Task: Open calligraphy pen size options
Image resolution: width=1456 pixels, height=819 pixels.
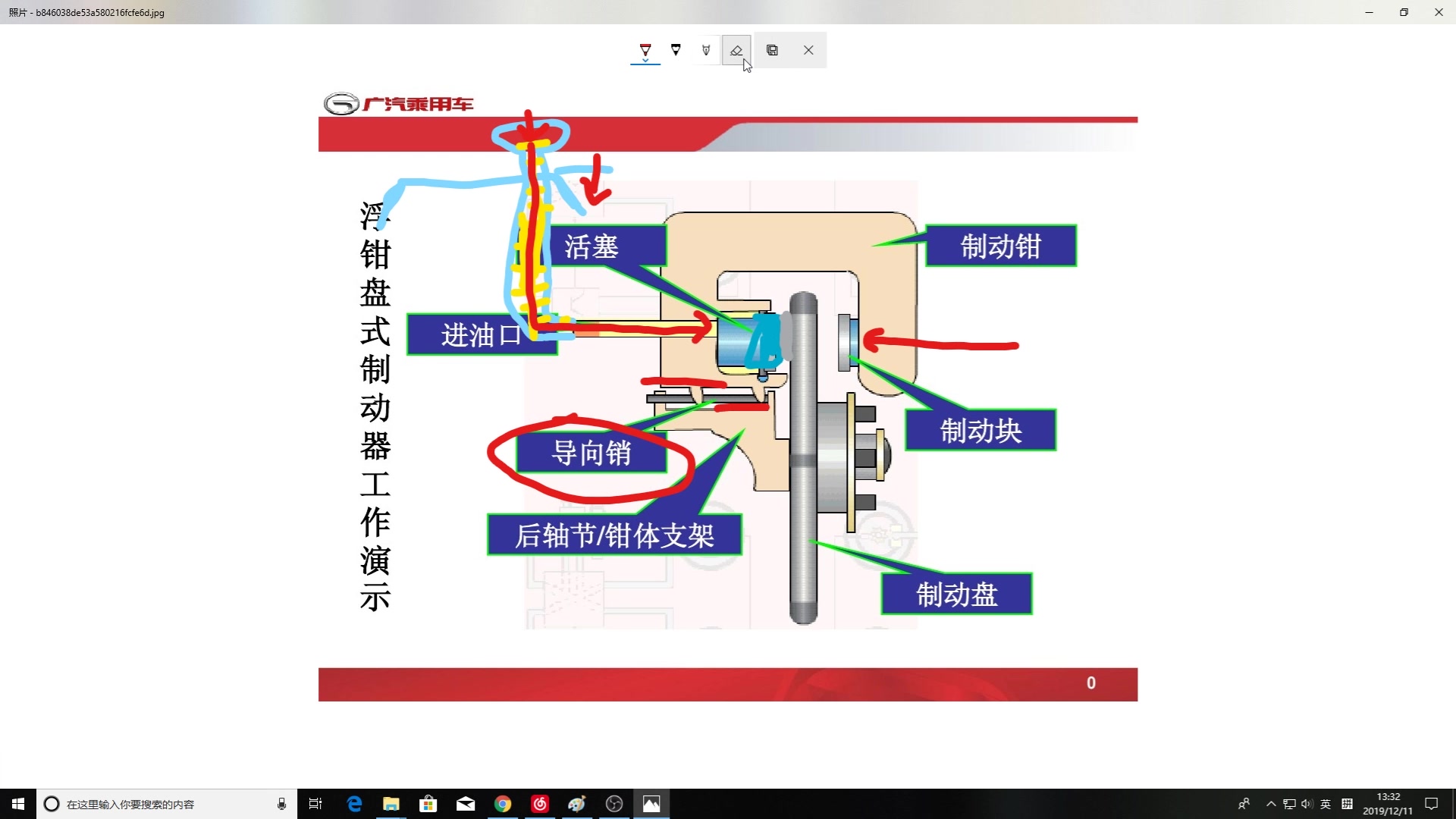Action: coord(705,49)
